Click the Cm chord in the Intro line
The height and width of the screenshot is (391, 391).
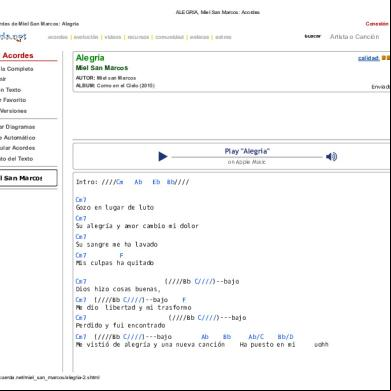click(x=119, y=182)
